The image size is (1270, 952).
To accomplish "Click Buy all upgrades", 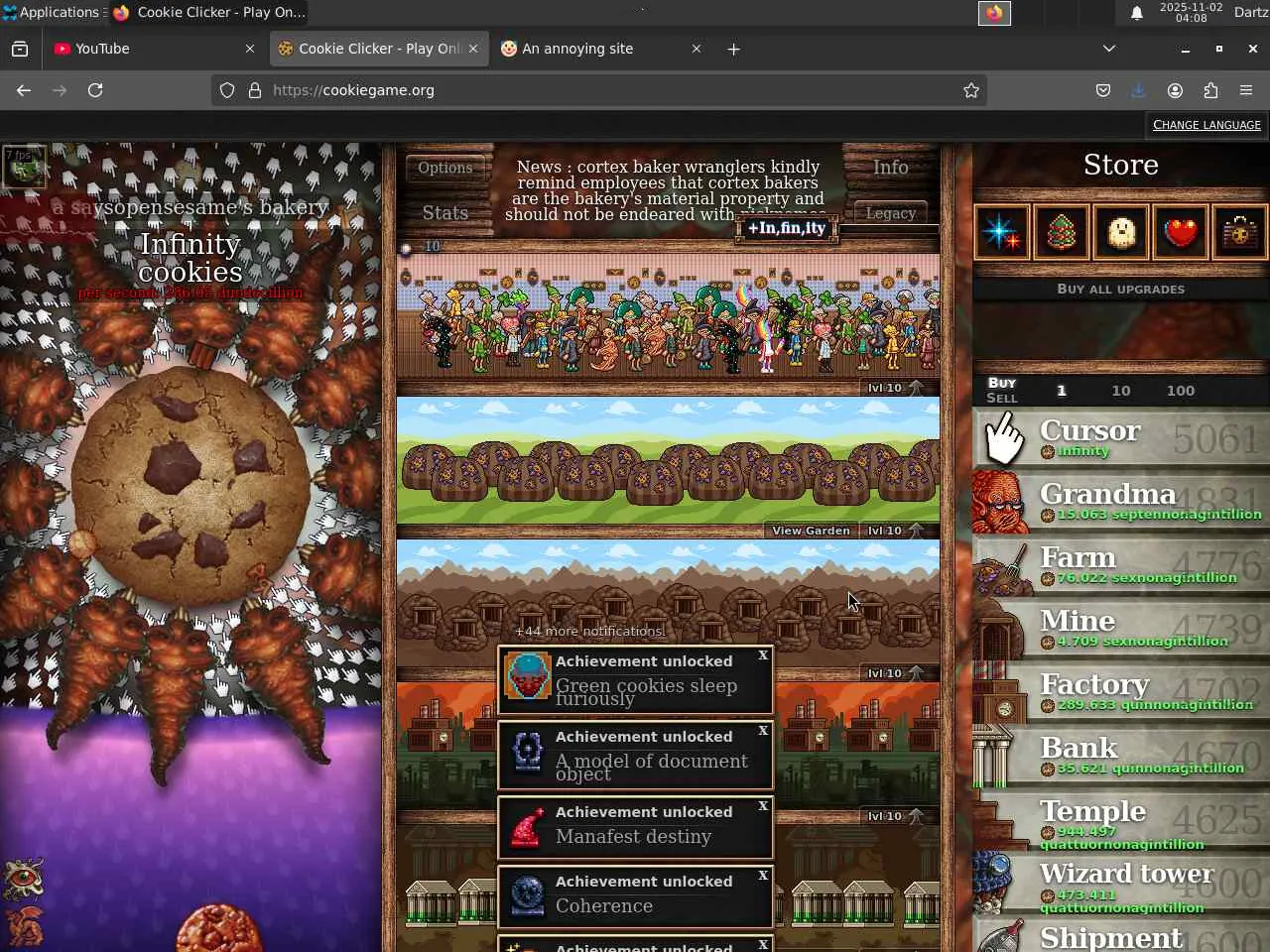I will tap(1121, 290).
